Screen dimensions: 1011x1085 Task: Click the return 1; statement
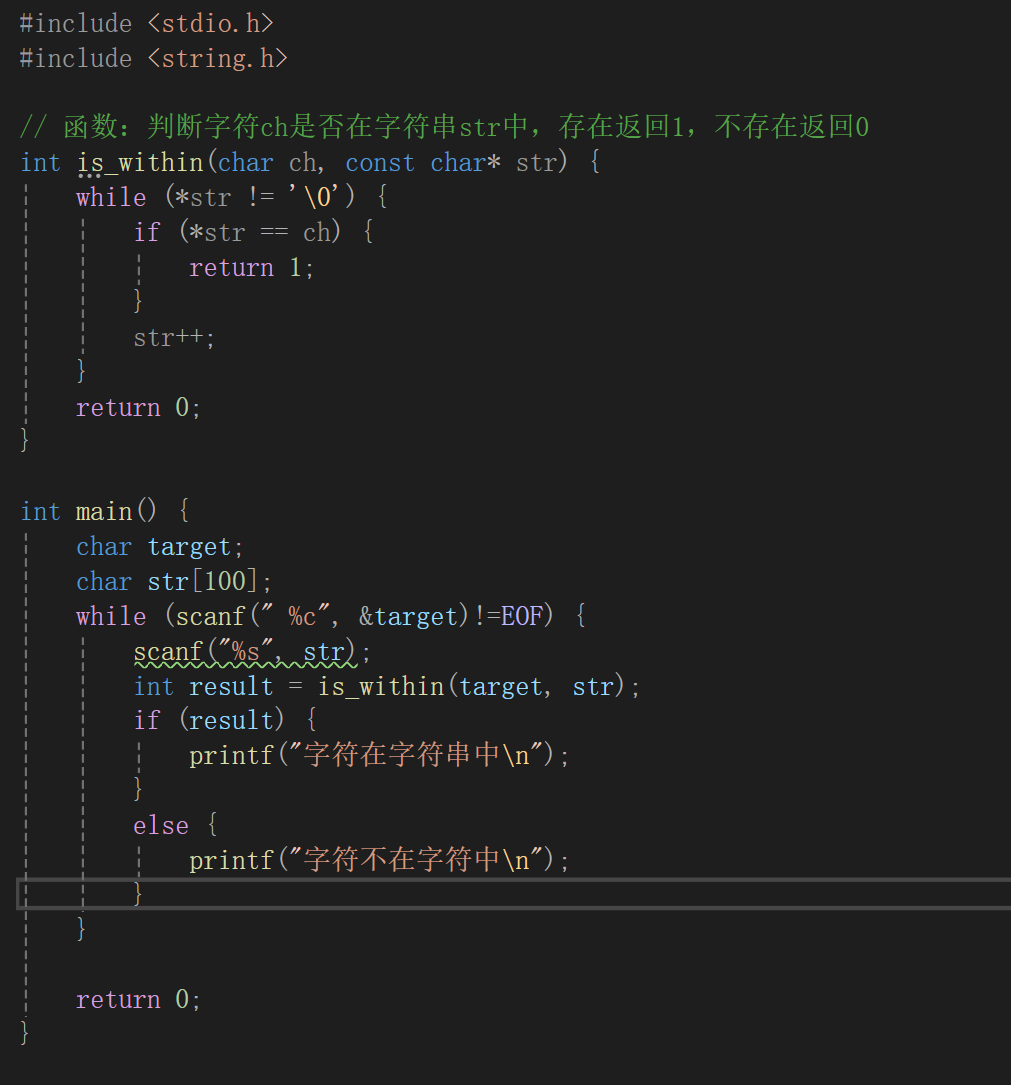[x=252, y=268]
